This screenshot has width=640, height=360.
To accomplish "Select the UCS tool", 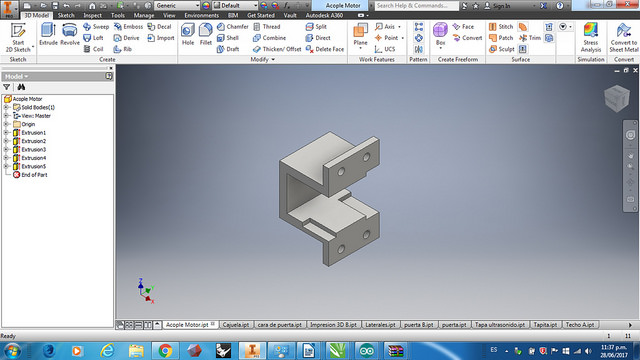I will coord(385,49).
